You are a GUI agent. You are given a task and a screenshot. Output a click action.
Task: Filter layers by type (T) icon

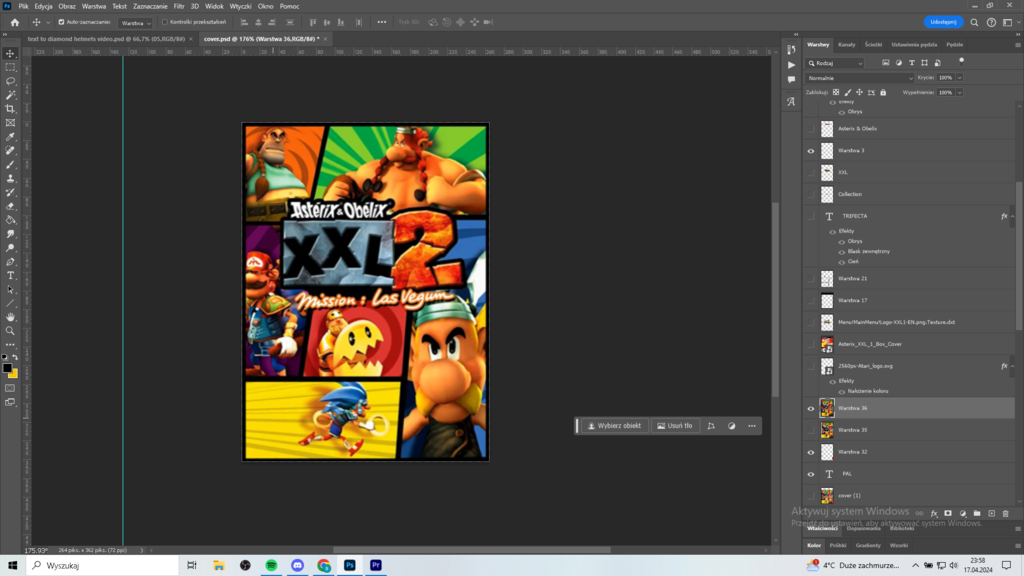912,63
